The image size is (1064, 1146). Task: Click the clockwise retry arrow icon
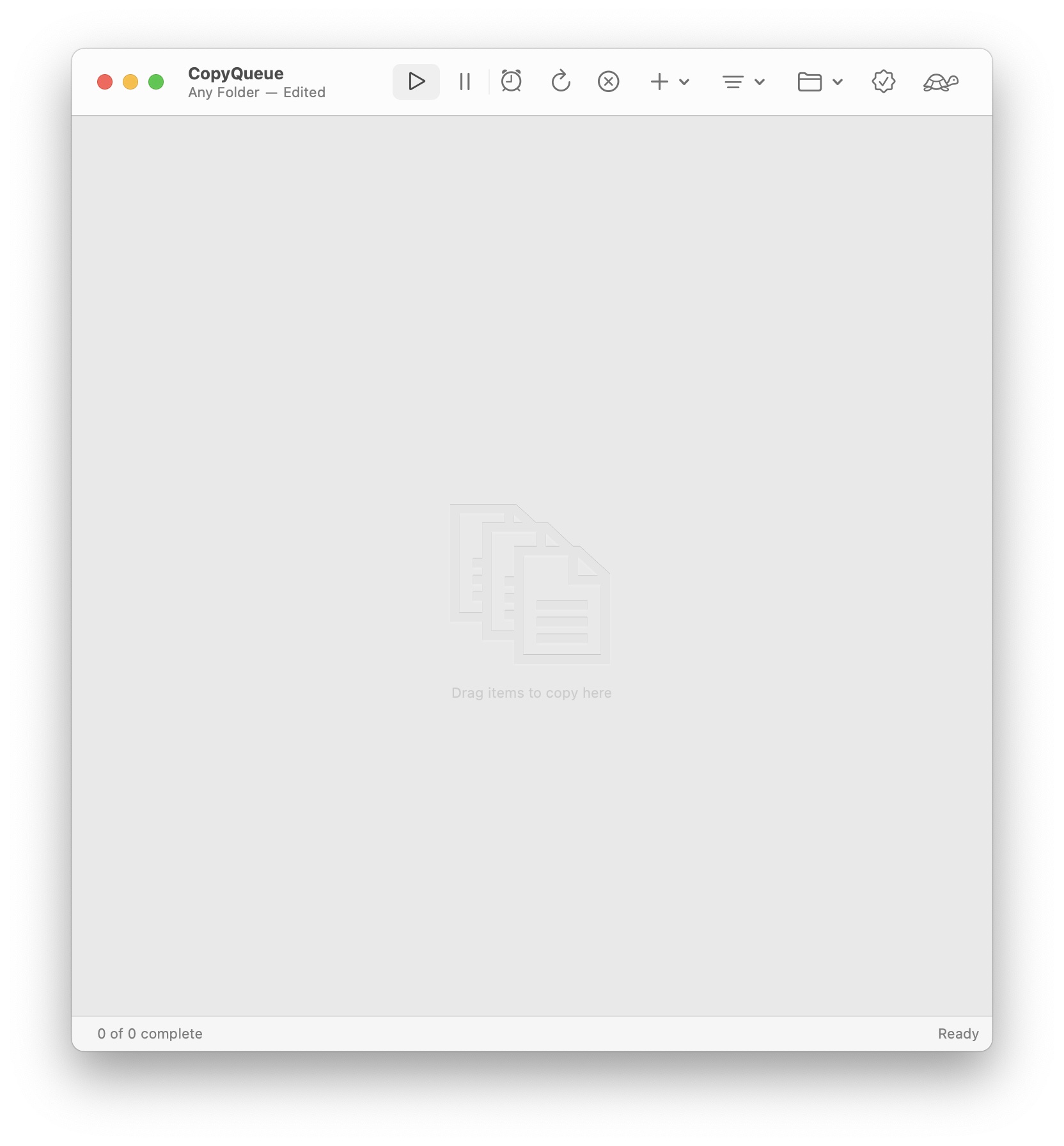click(x=561, y=82)
